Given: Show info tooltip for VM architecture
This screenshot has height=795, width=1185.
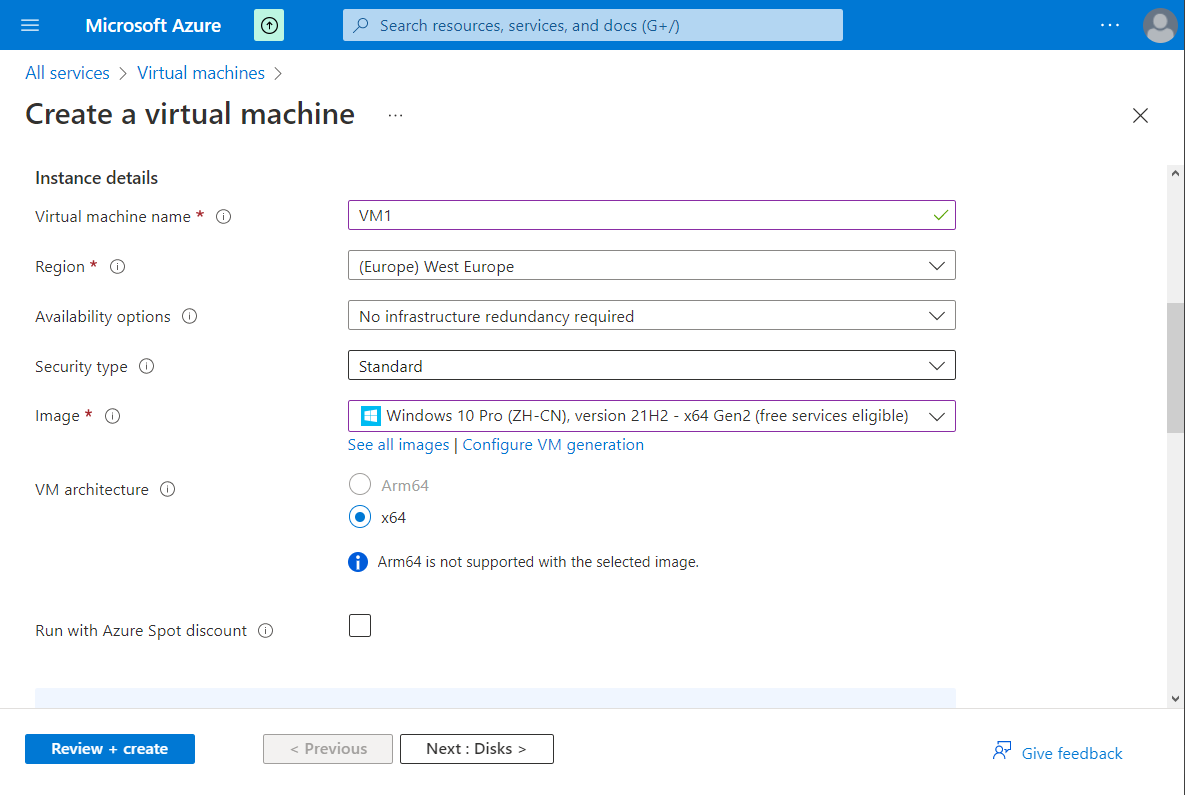Looking at the screenshot, I should point(168,490).
